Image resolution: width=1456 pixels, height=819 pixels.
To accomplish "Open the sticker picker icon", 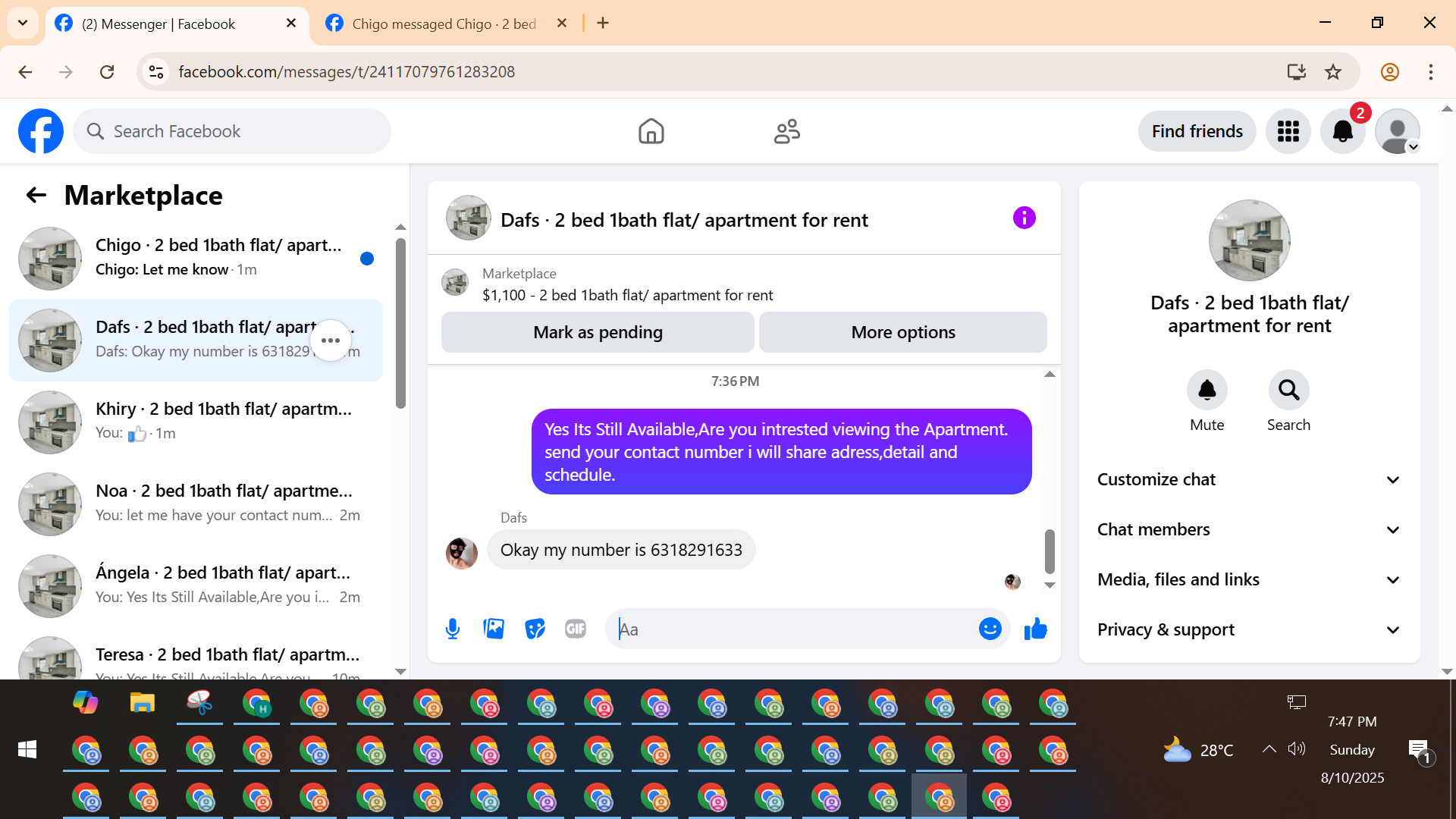I will (x=535, y=629).
